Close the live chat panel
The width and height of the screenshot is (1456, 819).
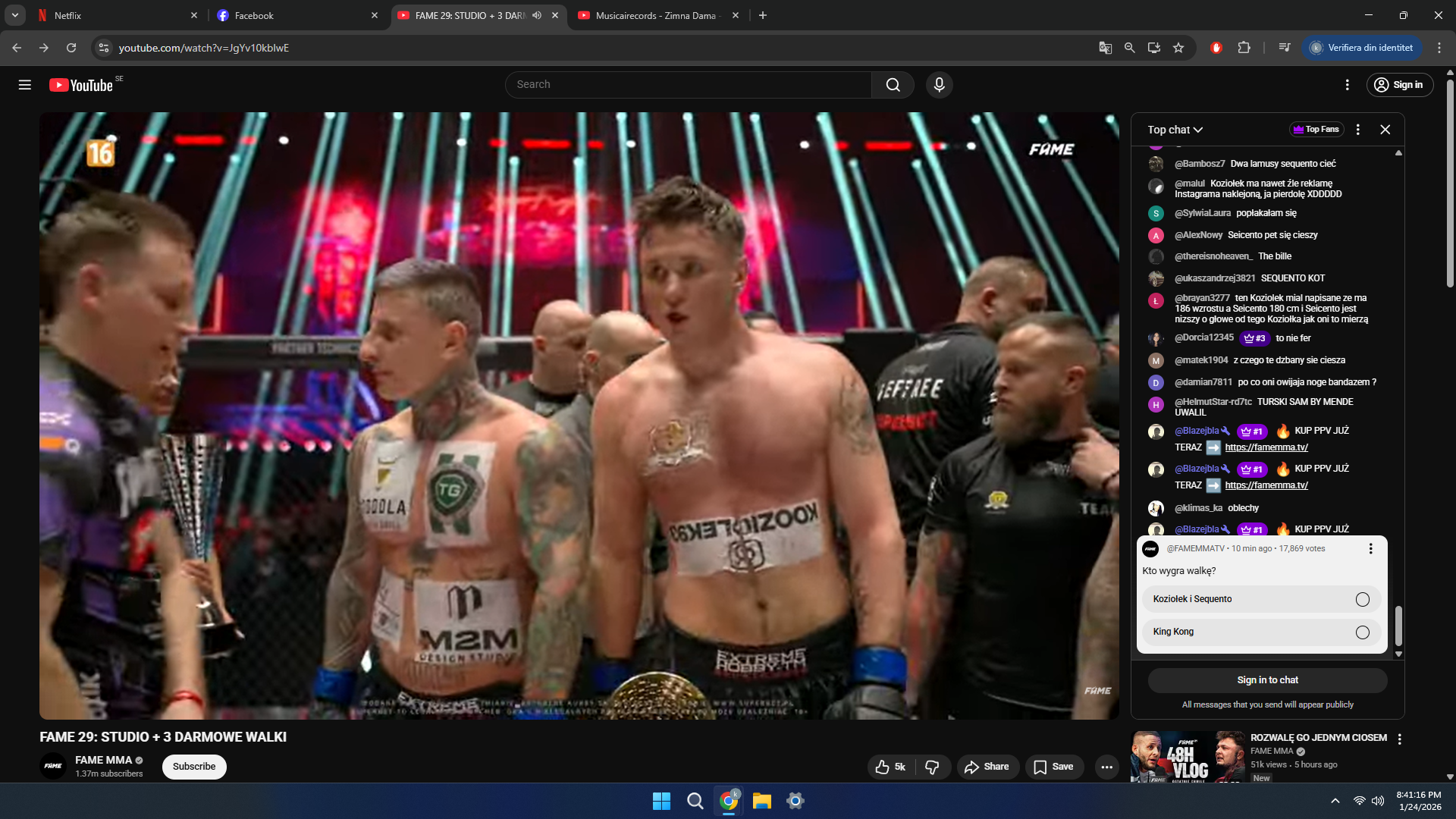1385,130
